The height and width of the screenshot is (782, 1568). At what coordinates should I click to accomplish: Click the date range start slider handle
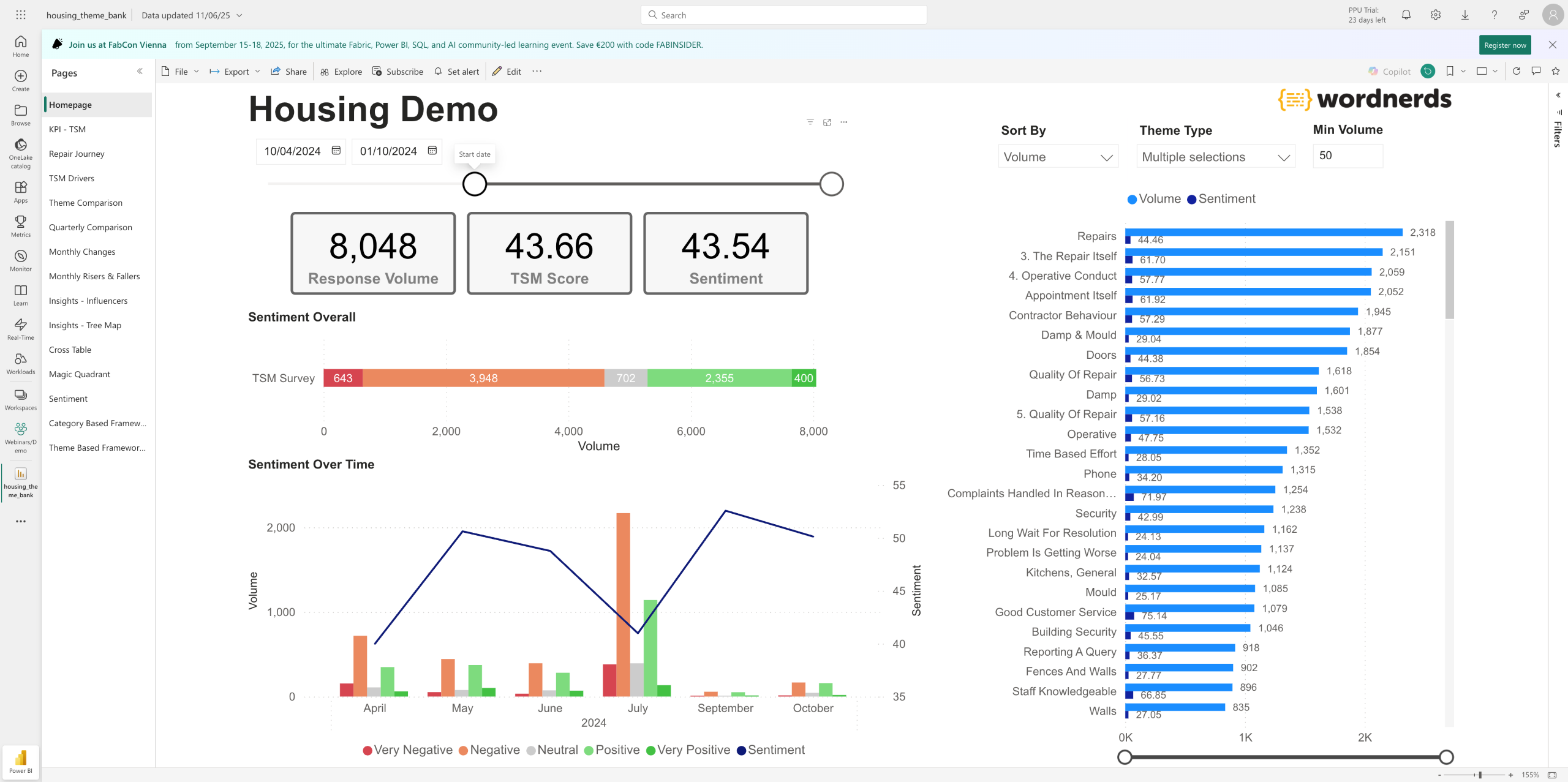click(x=474, y=184)
